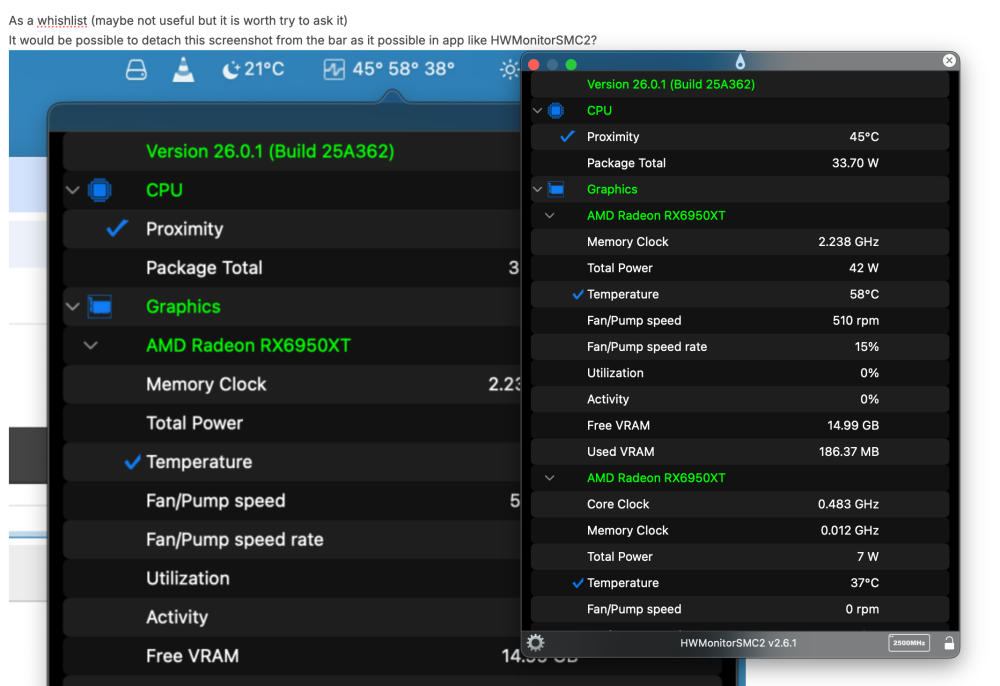Click the water drop icon in title bar

point(740,61)
